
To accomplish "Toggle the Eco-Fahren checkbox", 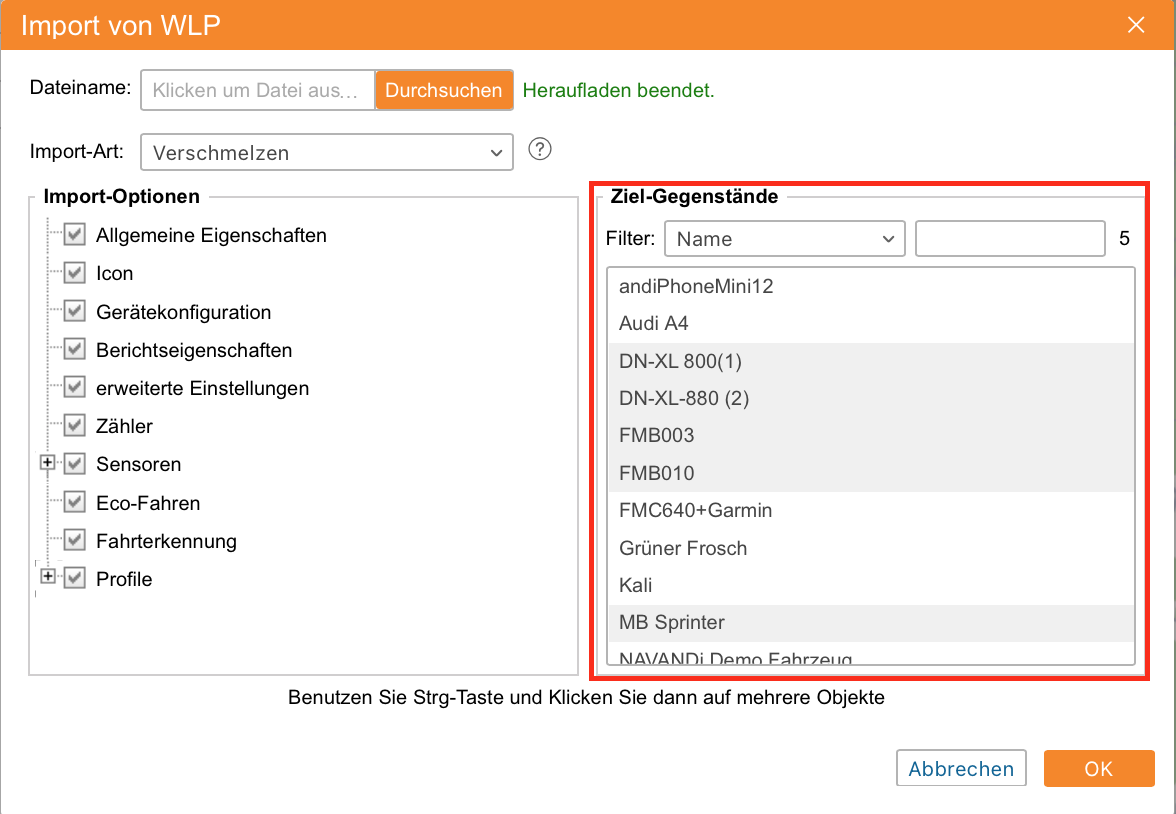I will point(74,503).
